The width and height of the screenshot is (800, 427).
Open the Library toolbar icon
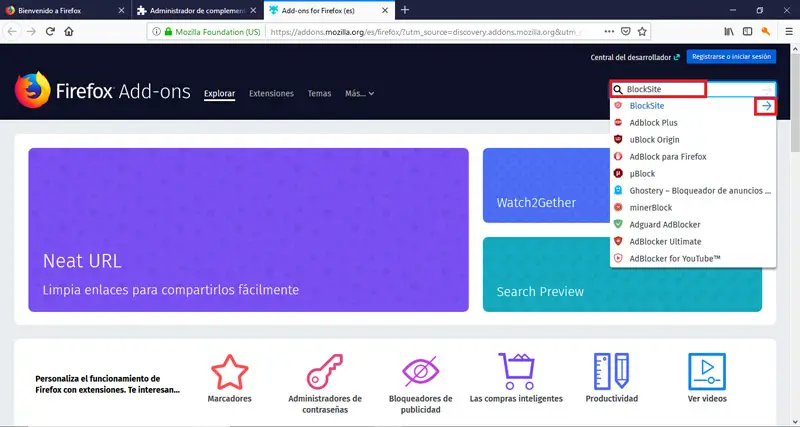[x=729, y=32]
